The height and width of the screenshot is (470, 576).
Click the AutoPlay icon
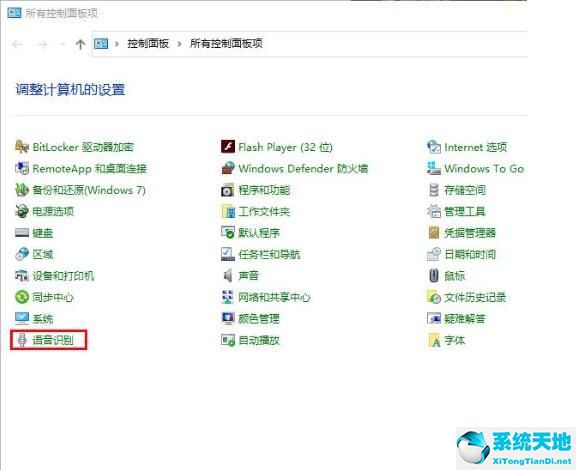point(228,340)
